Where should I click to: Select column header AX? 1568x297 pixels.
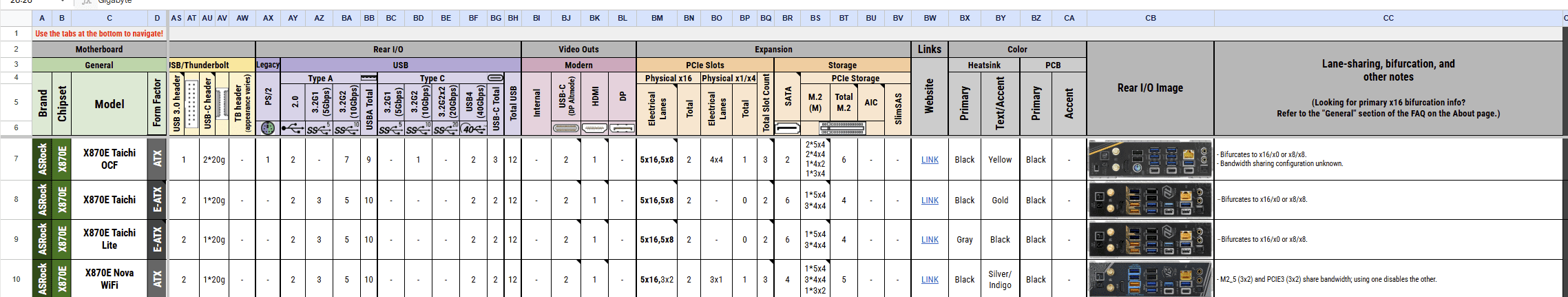coord(268,18)
